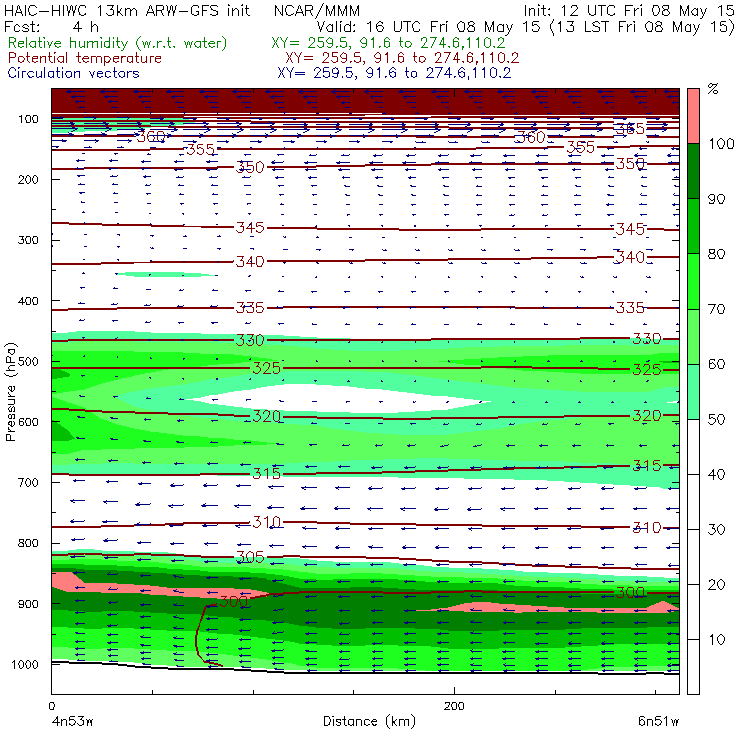Click the '365' potential temperature contour label
Image resolution: width=740 pixels, height=740 pixels.
coord(630,128)
